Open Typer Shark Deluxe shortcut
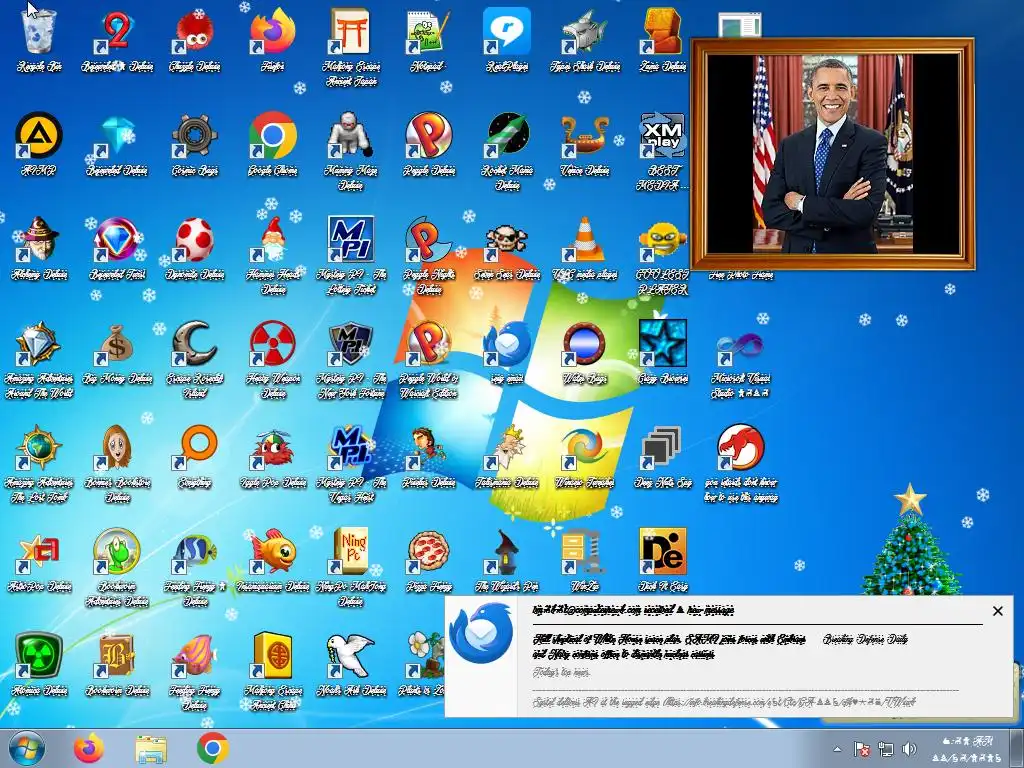This screenshot has width=1024, height=768. [x=584, y=31]
